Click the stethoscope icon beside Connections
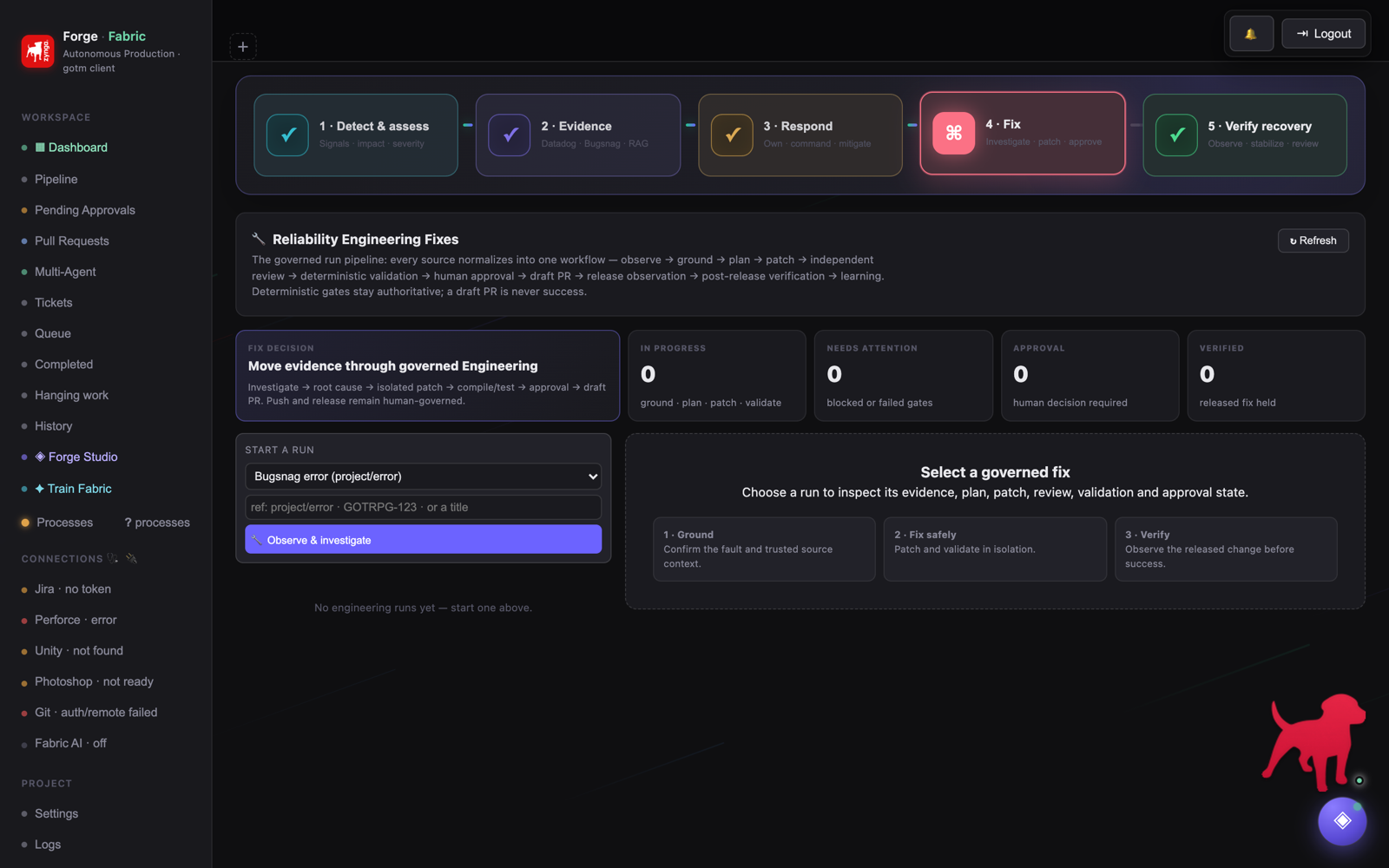This screenshot has height=868, width=1389. point(112,558)
